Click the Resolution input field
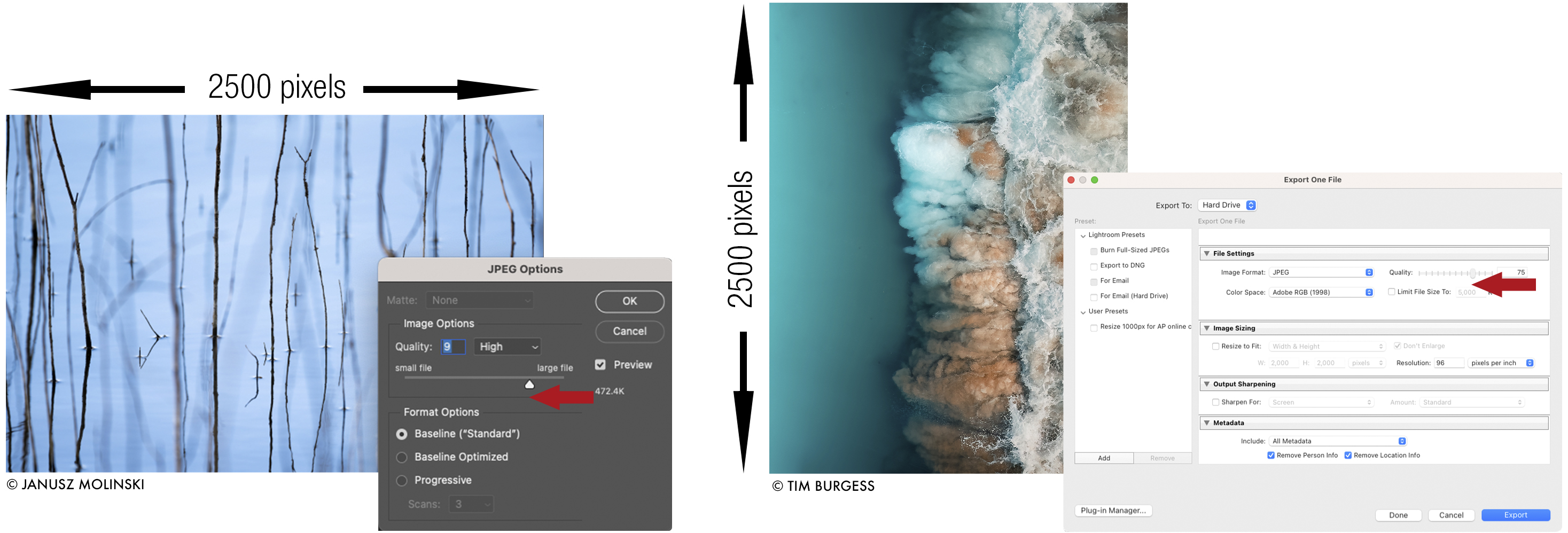1568x533 pixels. [1449, 363]
